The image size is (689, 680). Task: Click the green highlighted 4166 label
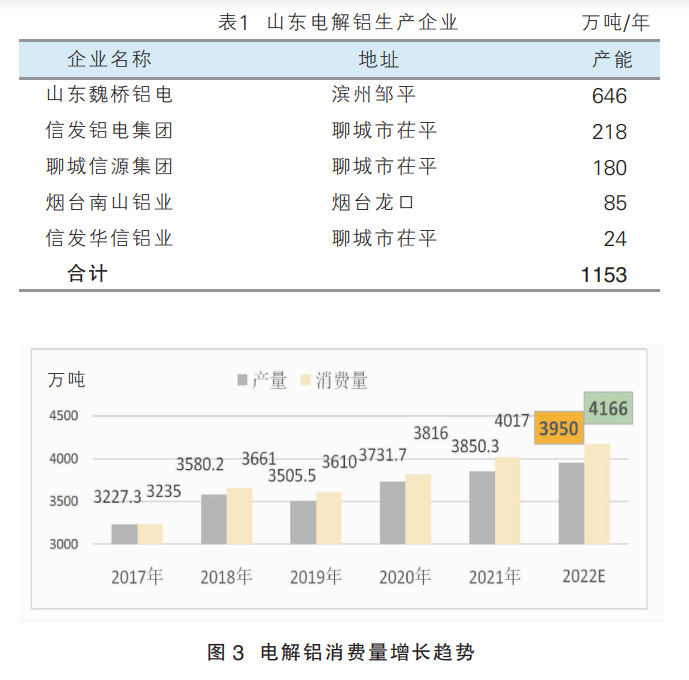click(608, 408)
